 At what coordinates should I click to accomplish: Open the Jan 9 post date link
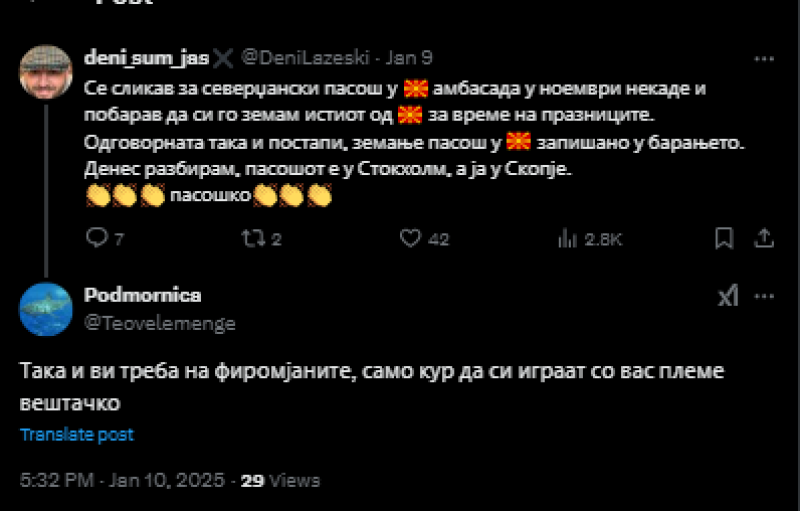(x=412, y=57)
